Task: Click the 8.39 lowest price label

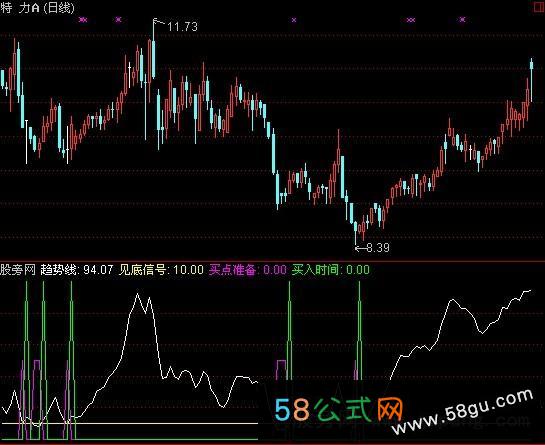Action: 378,248
